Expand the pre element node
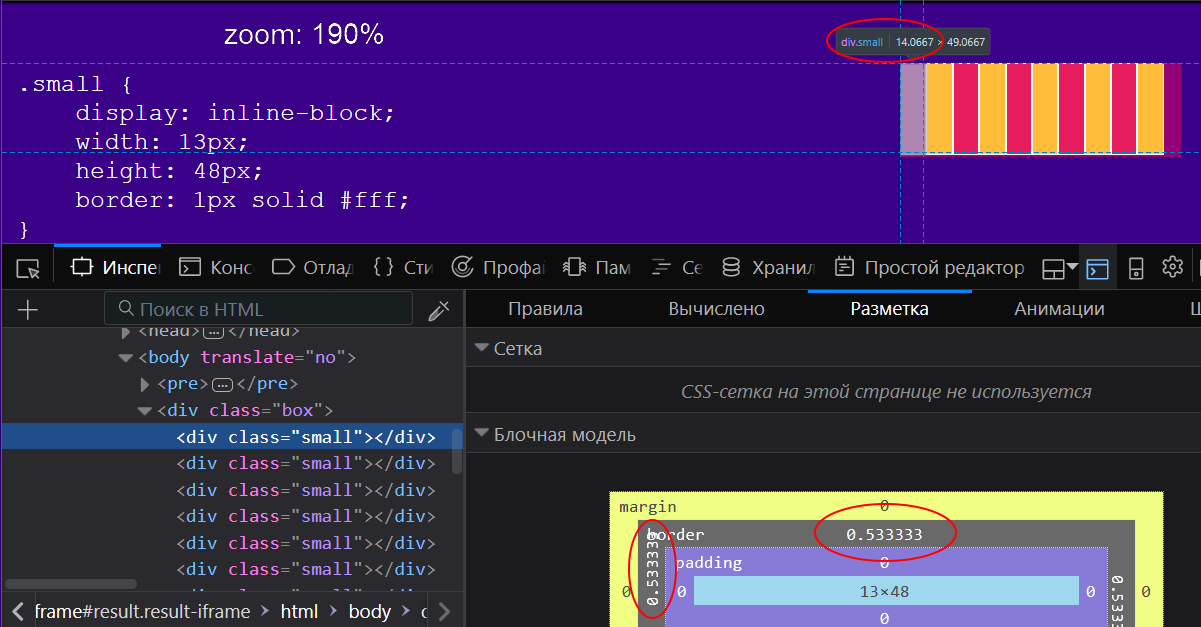 (146, 384)
